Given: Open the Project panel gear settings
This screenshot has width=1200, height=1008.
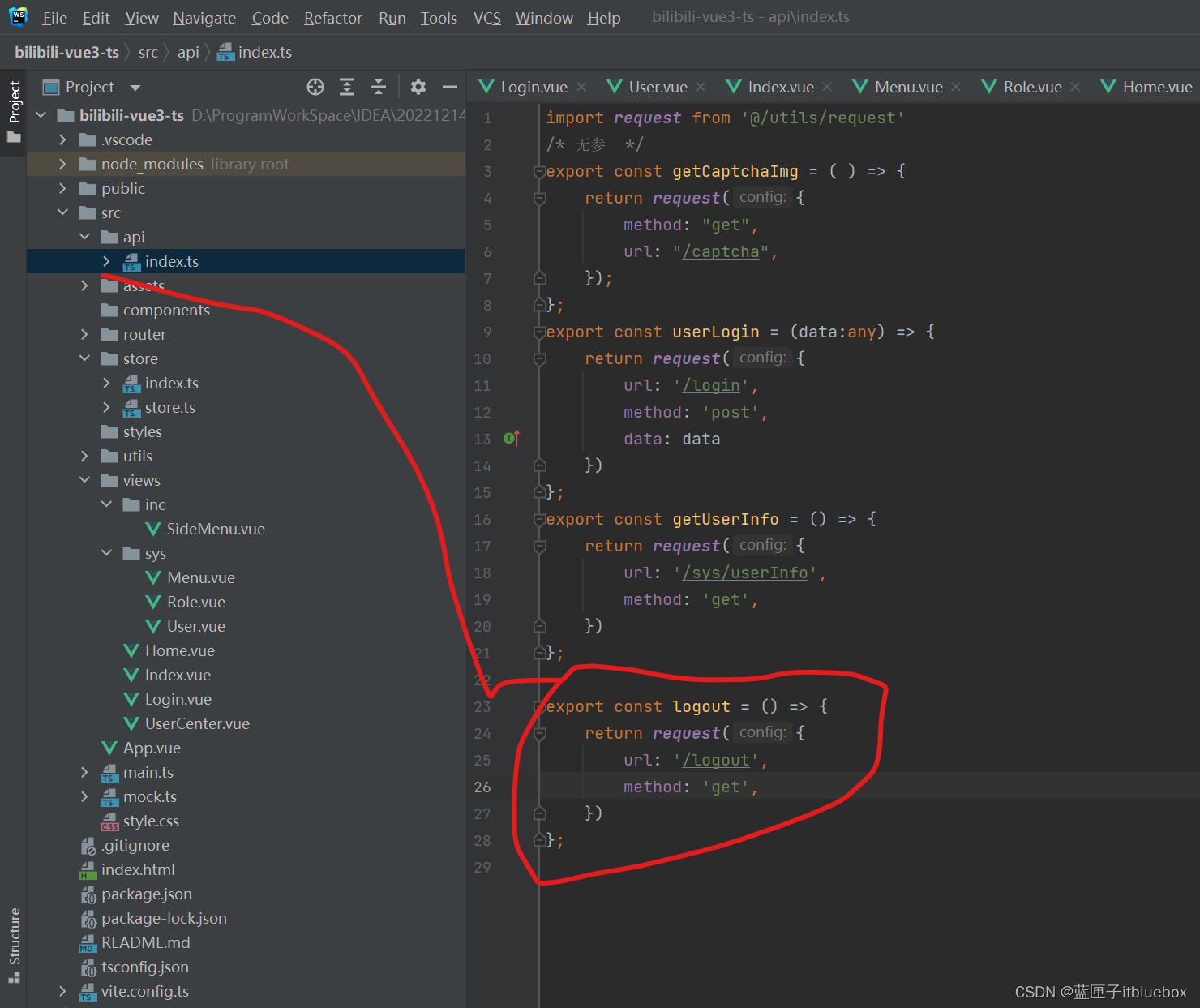Looking at the screenshot, I should [x=418, y=87].
